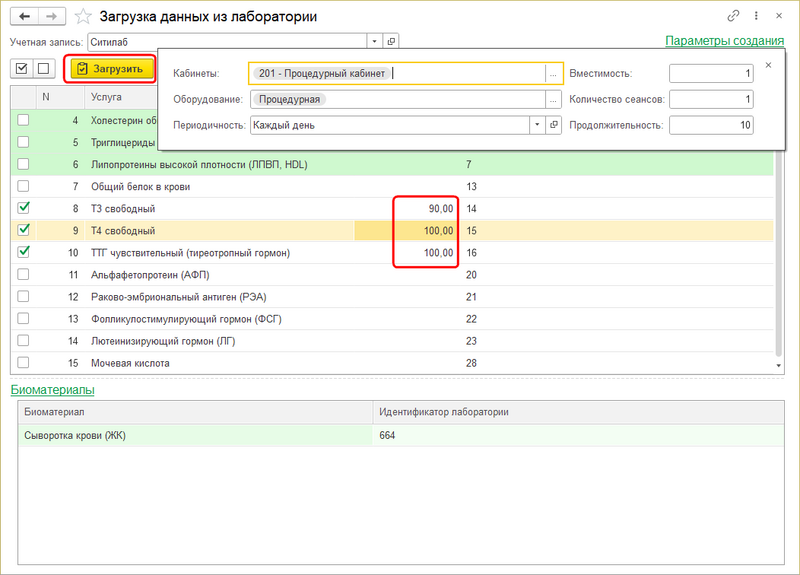Expand the Периодичность dropdown list
The width and height of the screenshot is (800, 575).
click(x=537, y=125)
